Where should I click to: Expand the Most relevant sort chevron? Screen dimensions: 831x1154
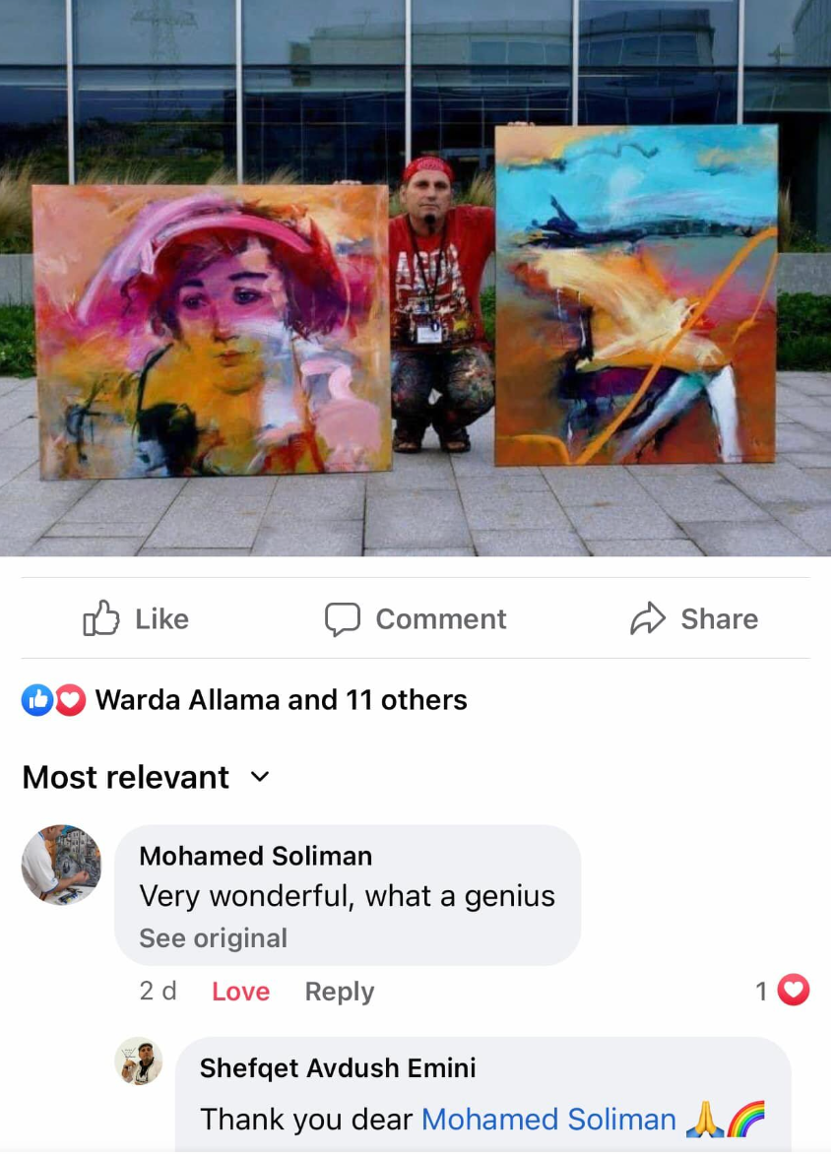click(260, 776)
